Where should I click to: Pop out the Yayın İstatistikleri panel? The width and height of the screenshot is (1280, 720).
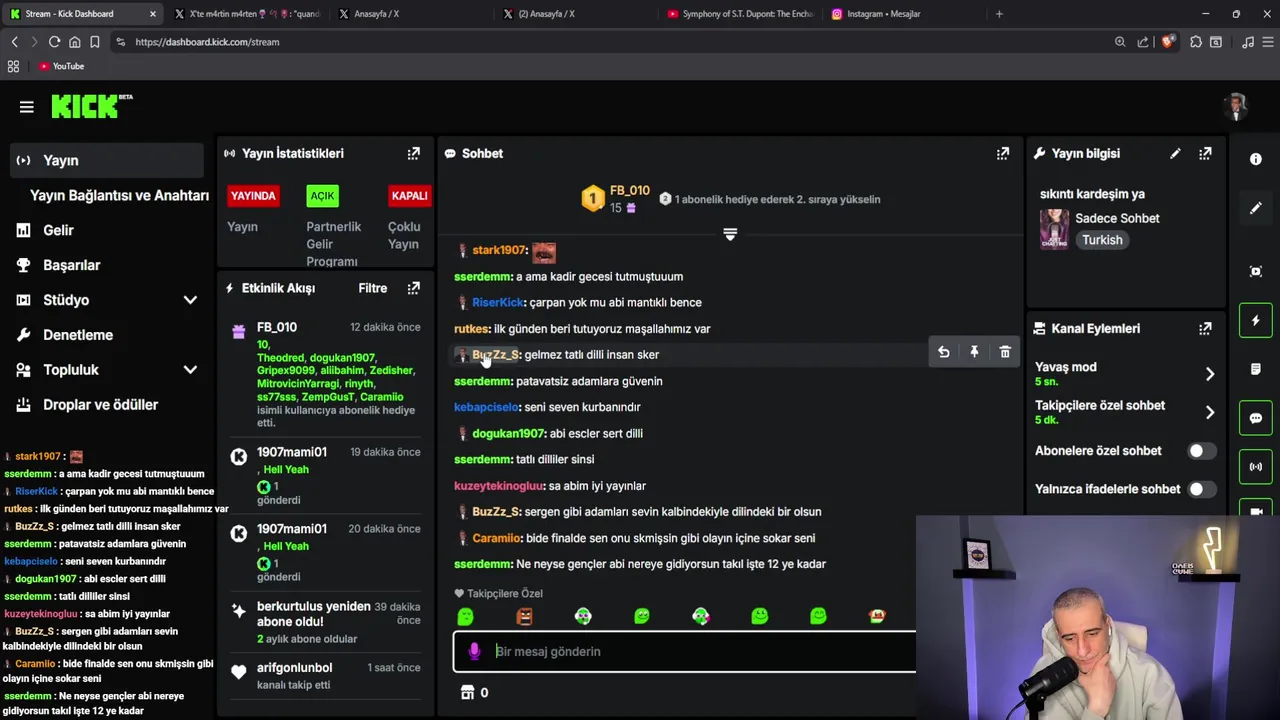(x=413, y=153)
